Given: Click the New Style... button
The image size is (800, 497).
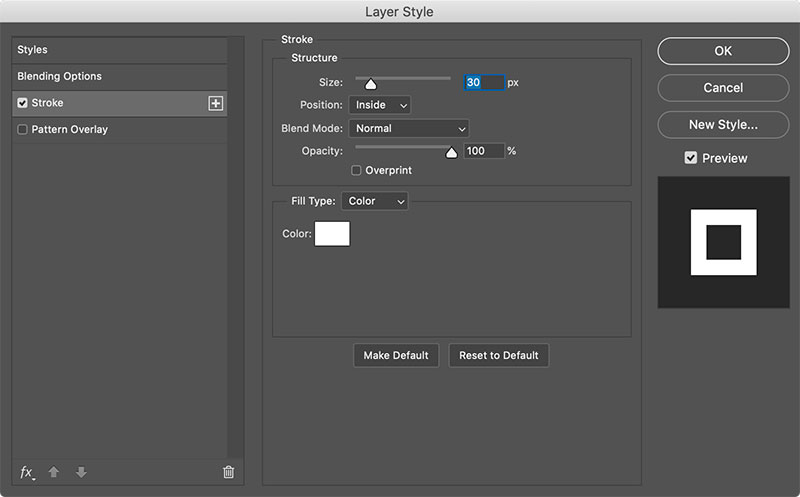Looking at the screenshot, I should pos(723,125).
